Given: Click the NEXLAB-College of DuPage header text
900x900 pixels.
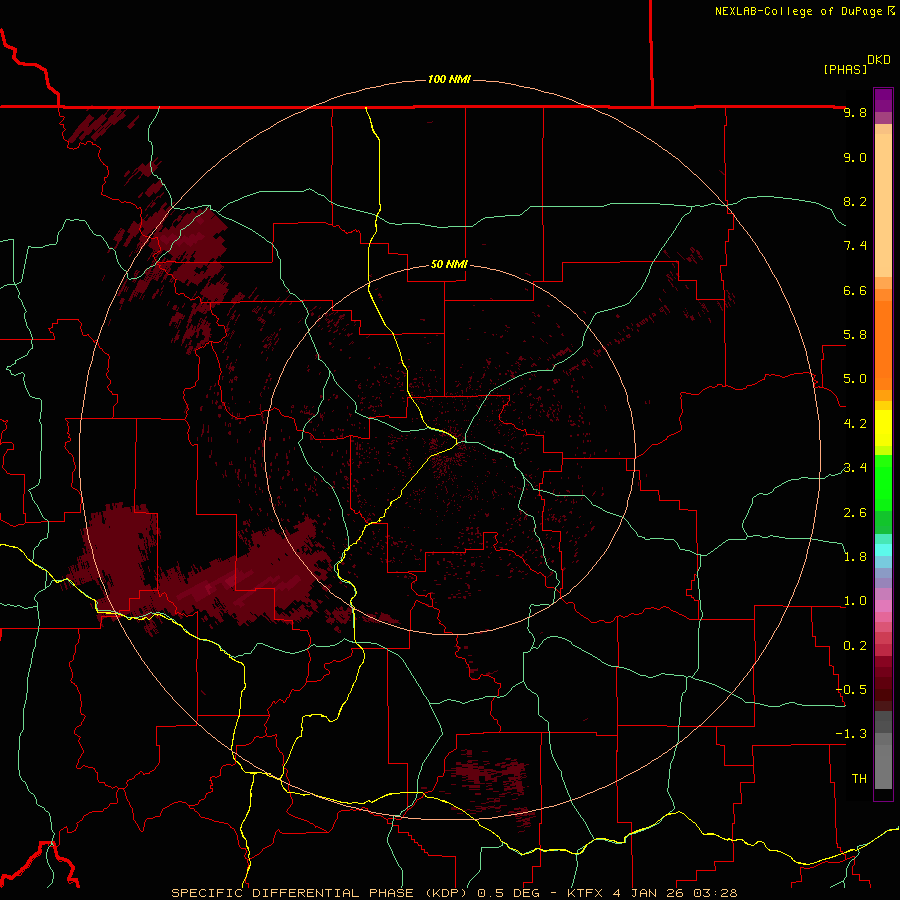Looking at the screenshot, I should [x=798, y=11].
